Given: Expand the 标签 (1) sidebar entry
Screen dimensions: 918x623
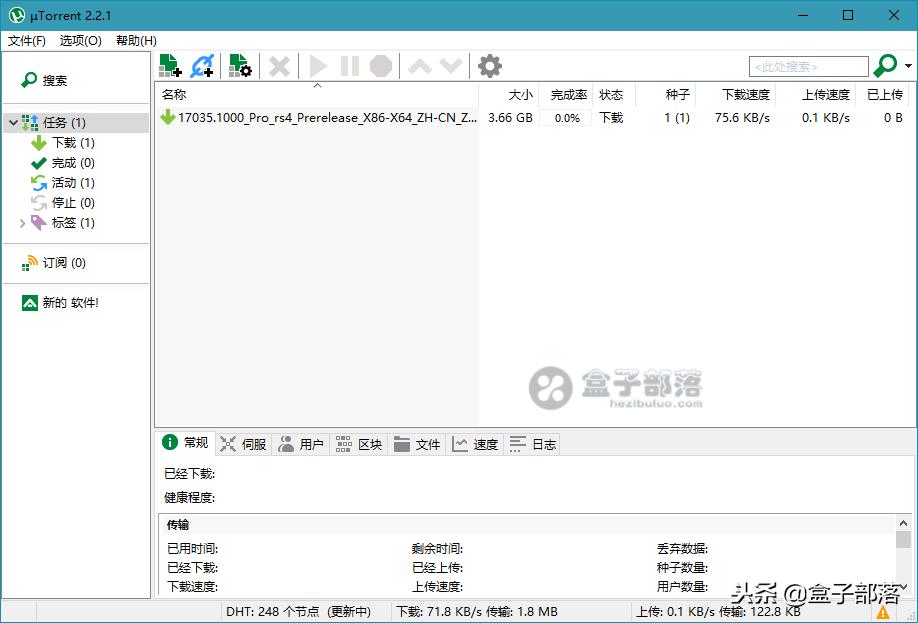Looking at the screenshot, I should (x=23, y=222).
